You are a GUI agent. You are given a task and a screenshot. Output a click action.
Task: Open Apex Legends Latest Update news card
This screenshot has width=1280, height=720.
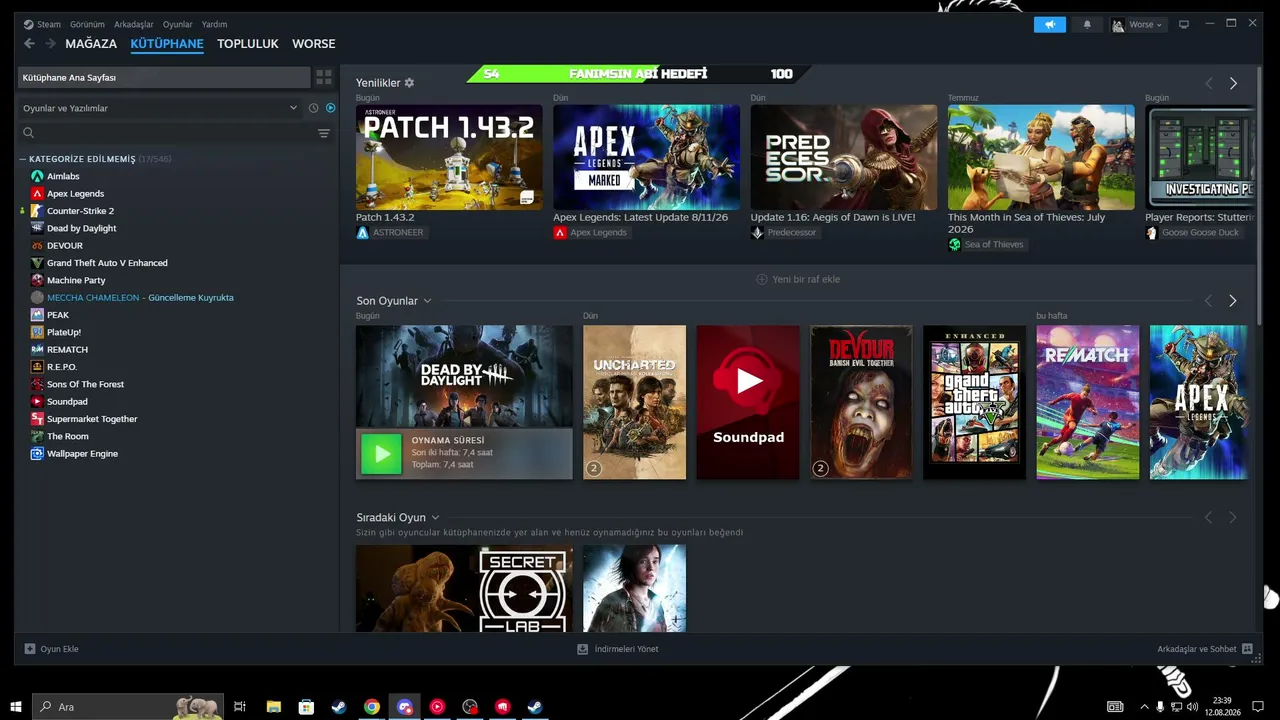(646, 158)
